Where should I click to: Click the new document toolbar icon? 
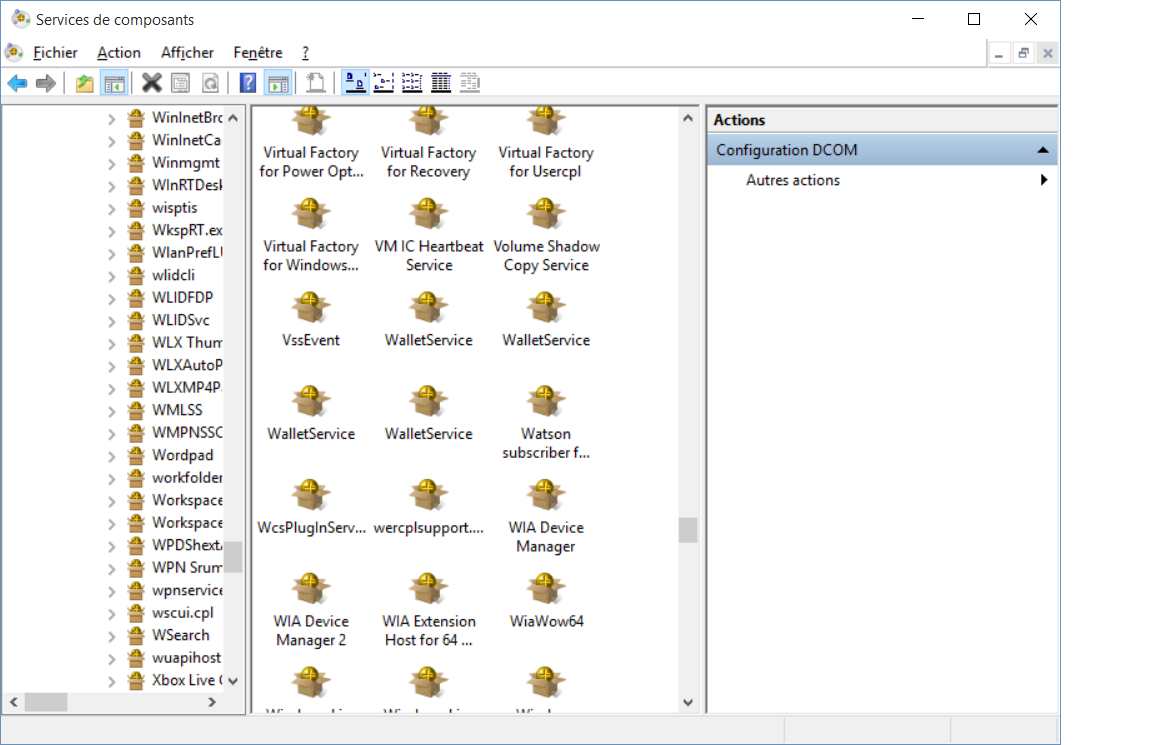(316, 83)
